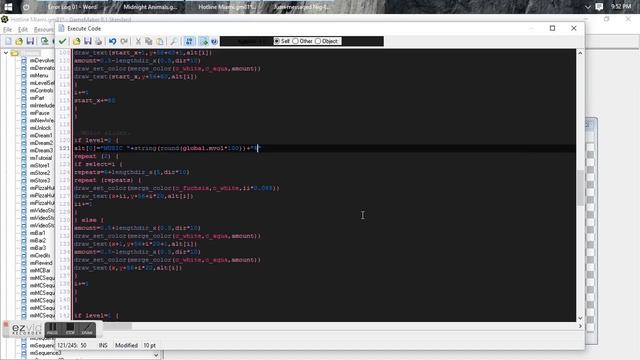Image resolution: width=640 pixels, height=360 pixels.
Task: Select rmStore3 room in resource tree
Action: (40, 180)
